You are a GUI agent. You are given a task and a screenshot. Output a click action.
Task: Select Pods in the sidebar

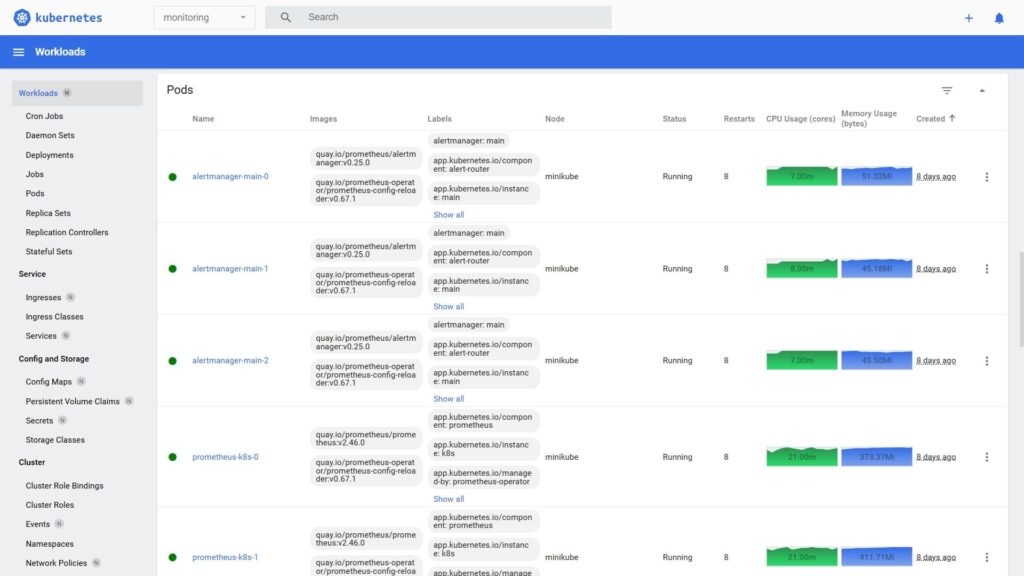(35, 194)
